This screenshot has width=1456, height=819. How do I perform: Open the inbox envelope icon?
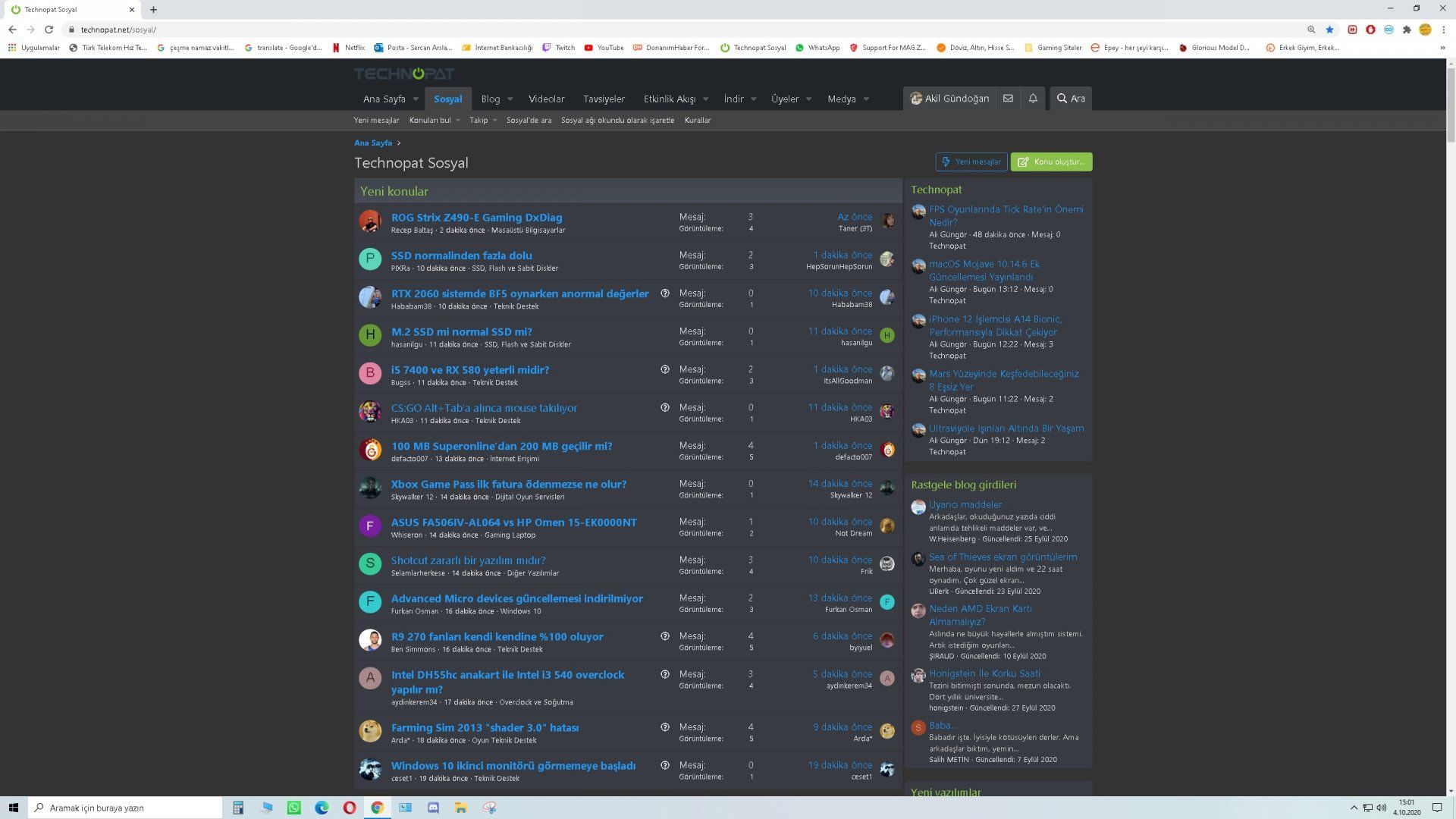point(1008,99)
